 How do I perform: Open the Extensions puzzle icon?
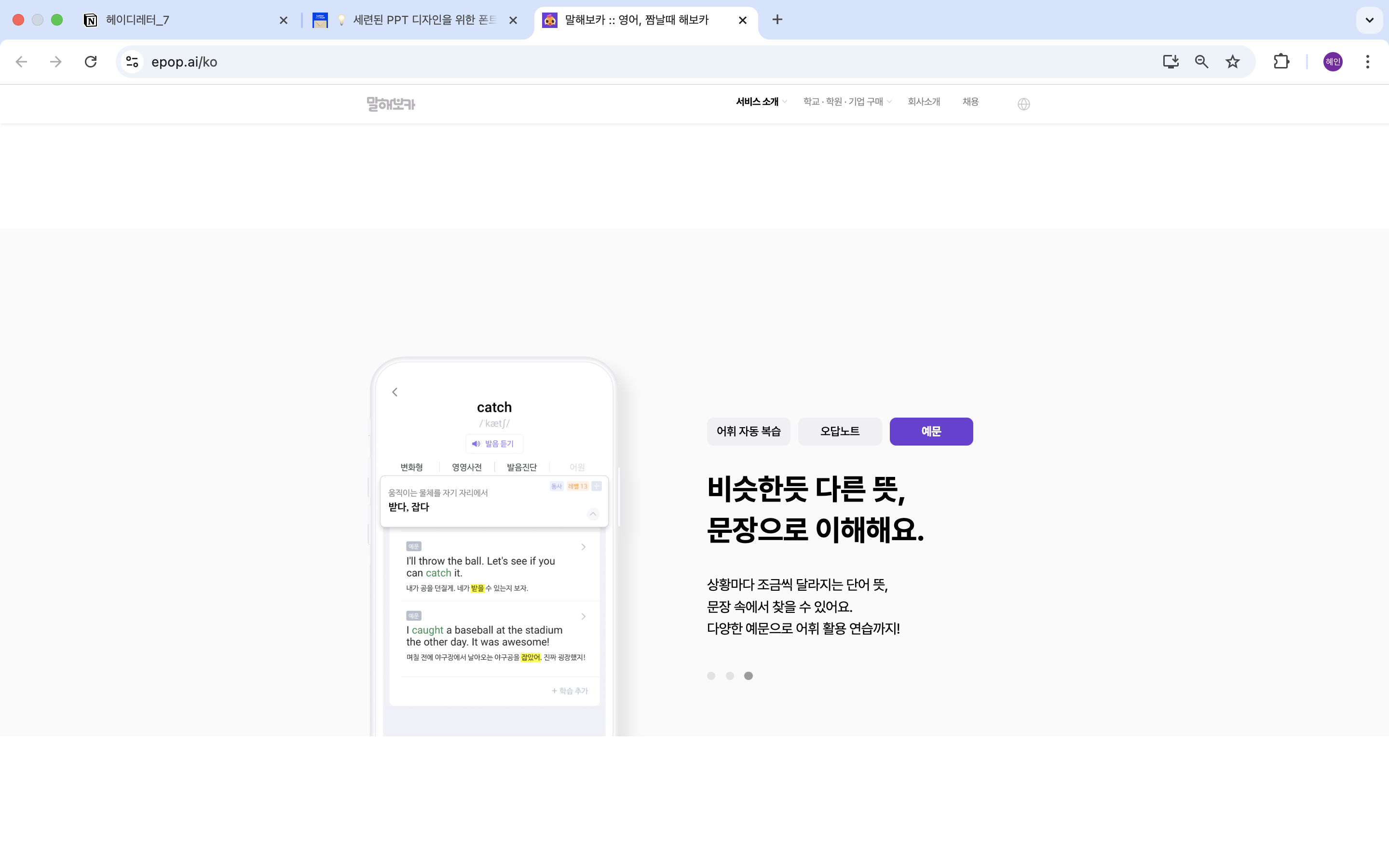[1281, 61]
